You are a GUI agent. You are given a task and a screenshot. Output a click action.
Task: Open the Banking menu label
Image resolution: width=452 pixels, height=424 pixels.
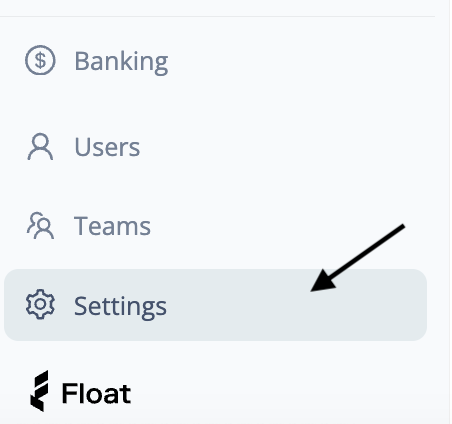[121, 62]
